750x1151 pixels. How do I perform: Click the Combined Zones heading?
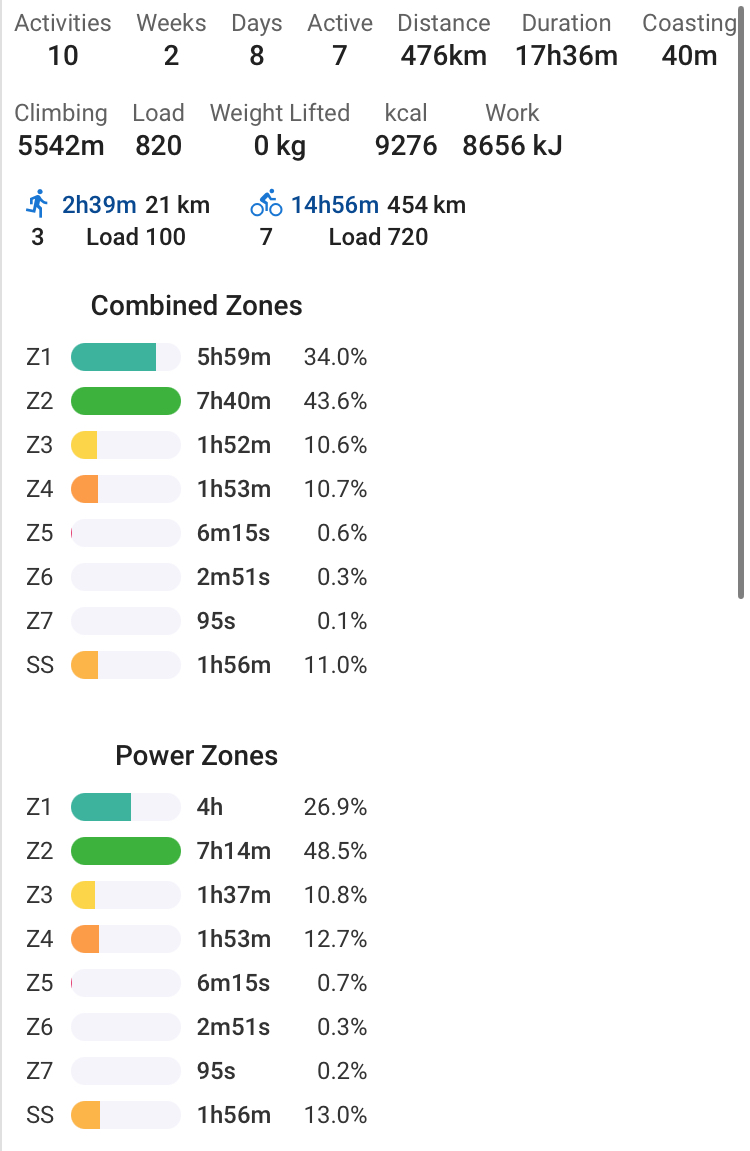[x=196, y=306]
